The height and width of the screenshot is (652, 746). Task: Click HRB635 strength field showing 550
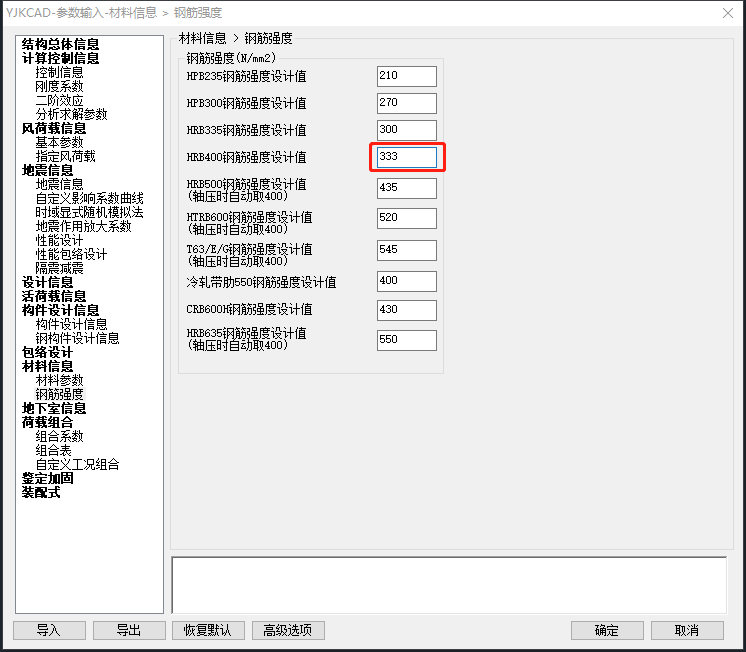[x=407, y=340]
